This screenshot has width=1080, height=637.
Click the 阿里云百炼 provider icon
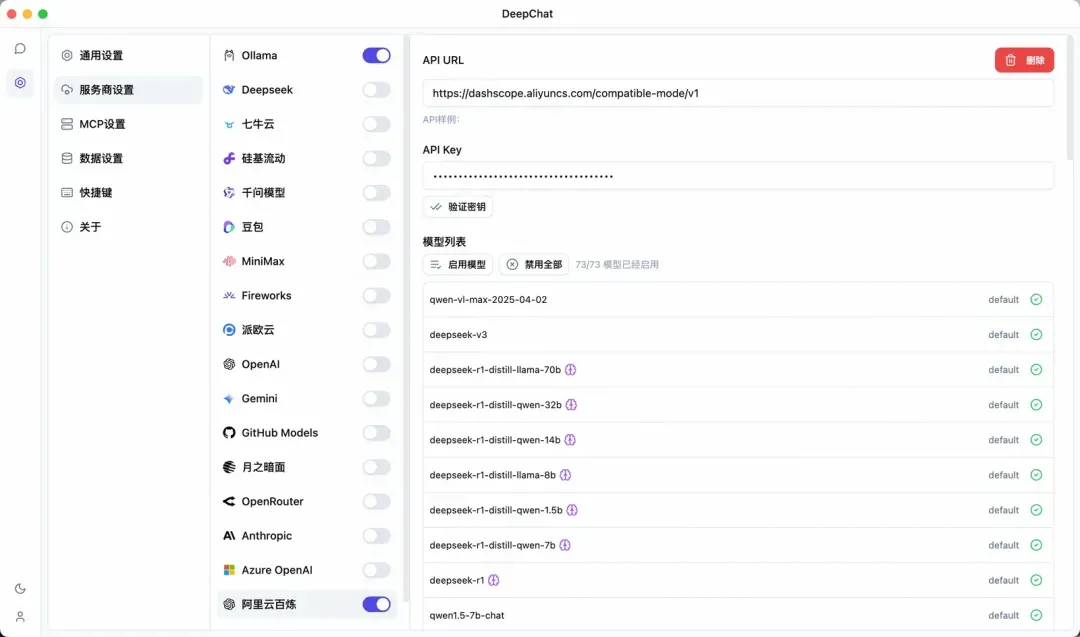tap(229, 605)
